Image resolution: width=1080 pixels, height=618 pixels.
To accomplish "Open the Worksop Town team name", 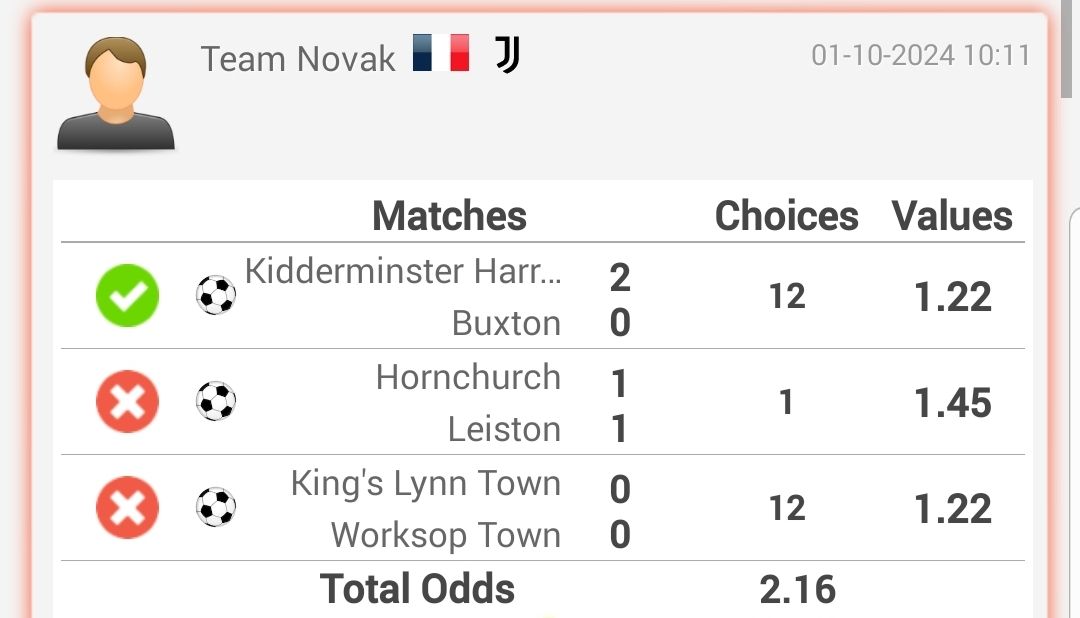I will (446, 535).
